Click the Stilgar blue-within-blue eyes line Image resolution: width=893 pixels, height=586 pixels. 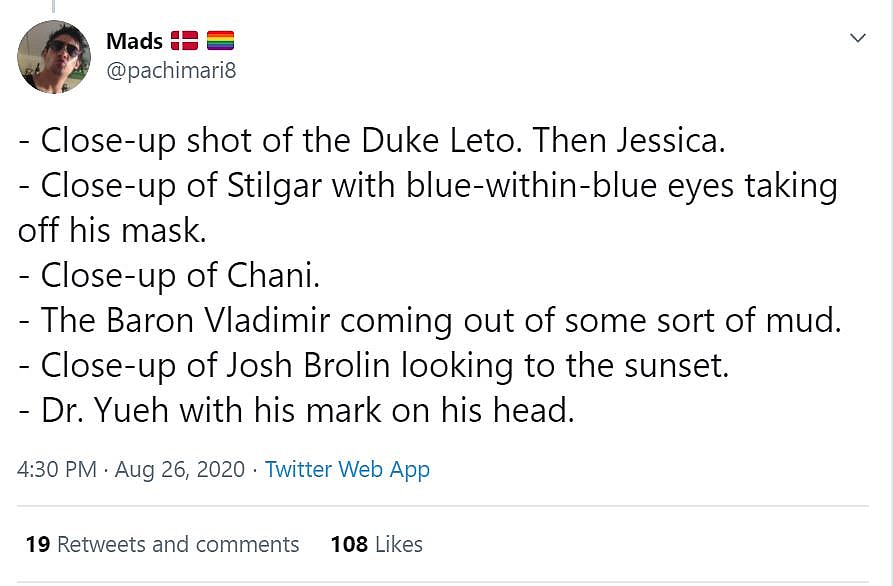(x=427, y=186)
